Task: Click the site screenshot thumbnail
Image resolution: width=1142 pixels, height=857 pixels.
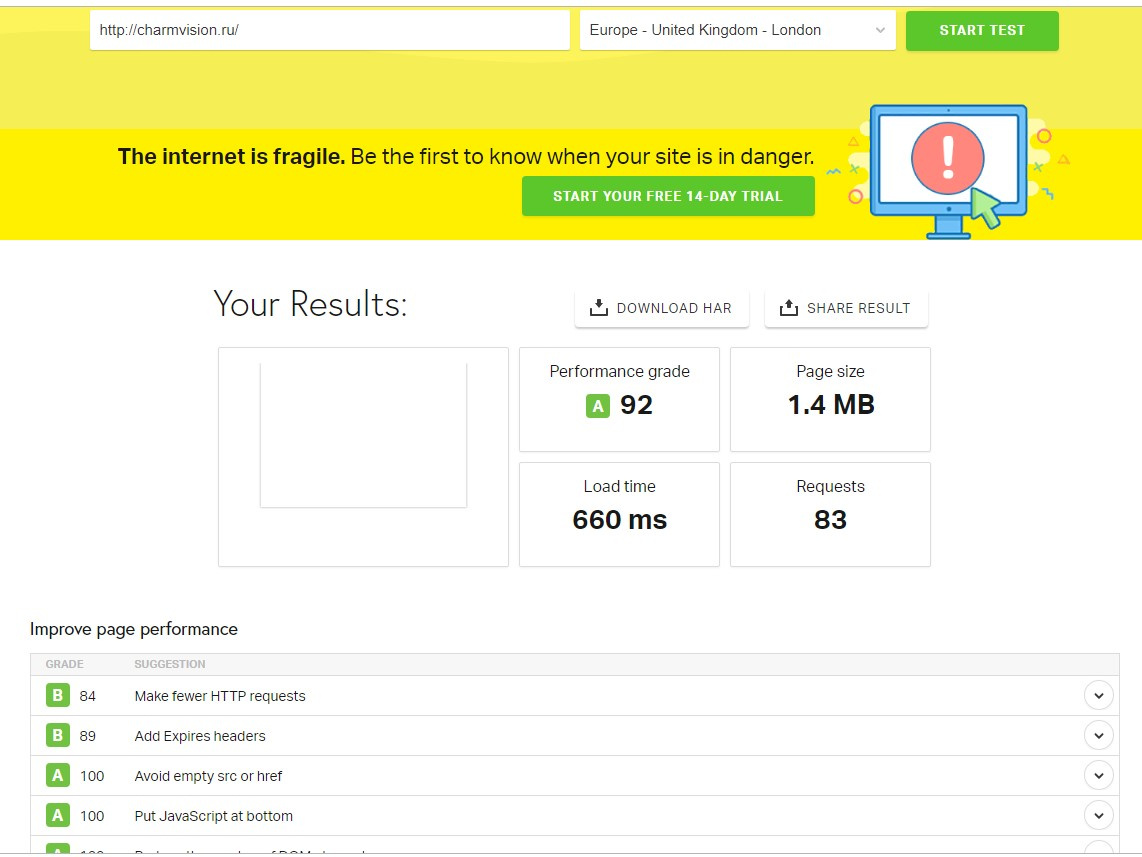Action: click(x=363, y=435)
